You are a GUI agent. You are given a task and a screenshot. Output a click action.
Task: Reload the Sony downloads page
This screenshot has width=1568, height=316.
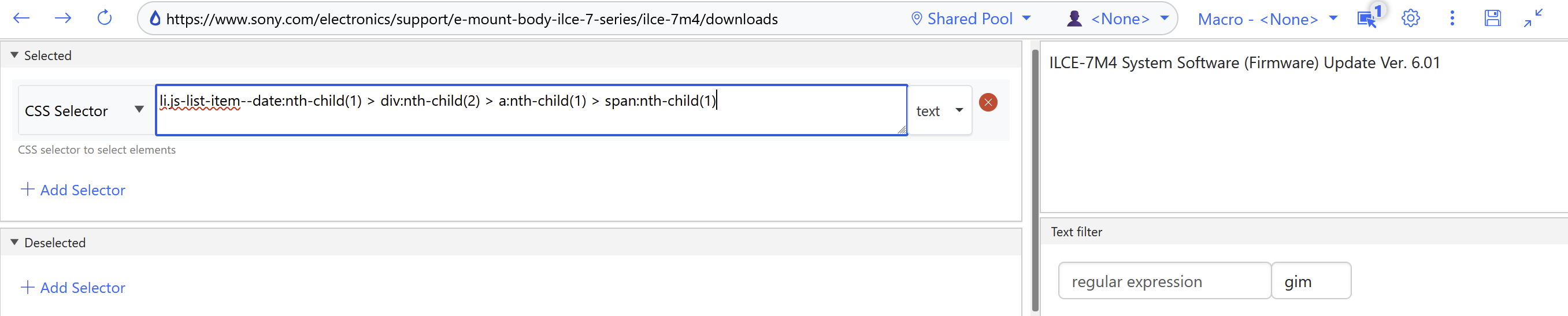coord(105,18)
